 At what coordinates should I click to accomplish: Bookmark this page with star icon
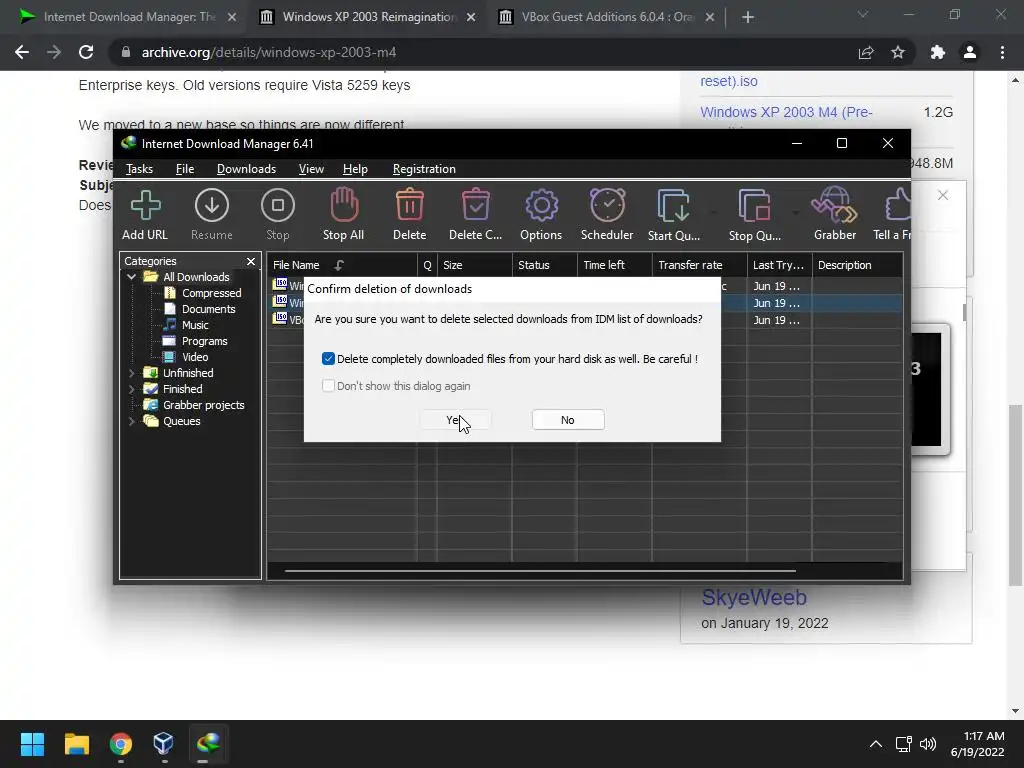coord(898,52)
